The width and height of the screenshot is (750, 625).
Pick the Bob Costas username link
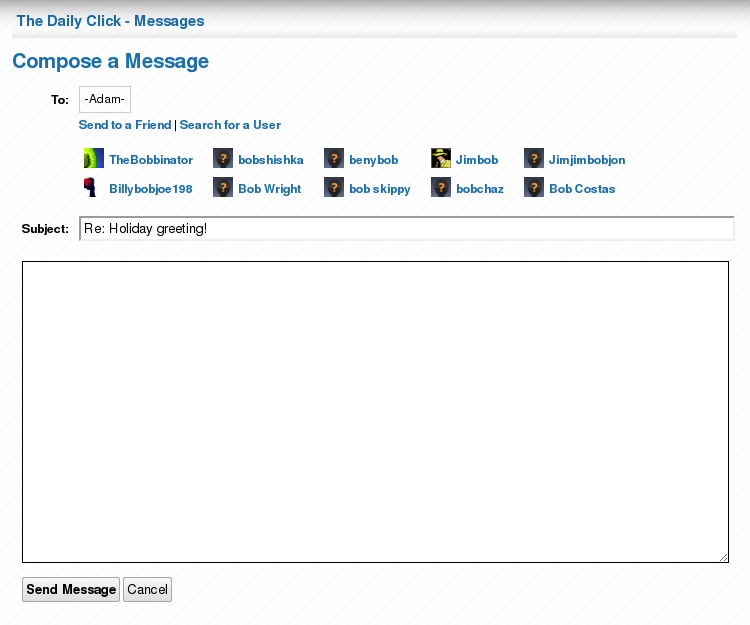tap(582, 188)
